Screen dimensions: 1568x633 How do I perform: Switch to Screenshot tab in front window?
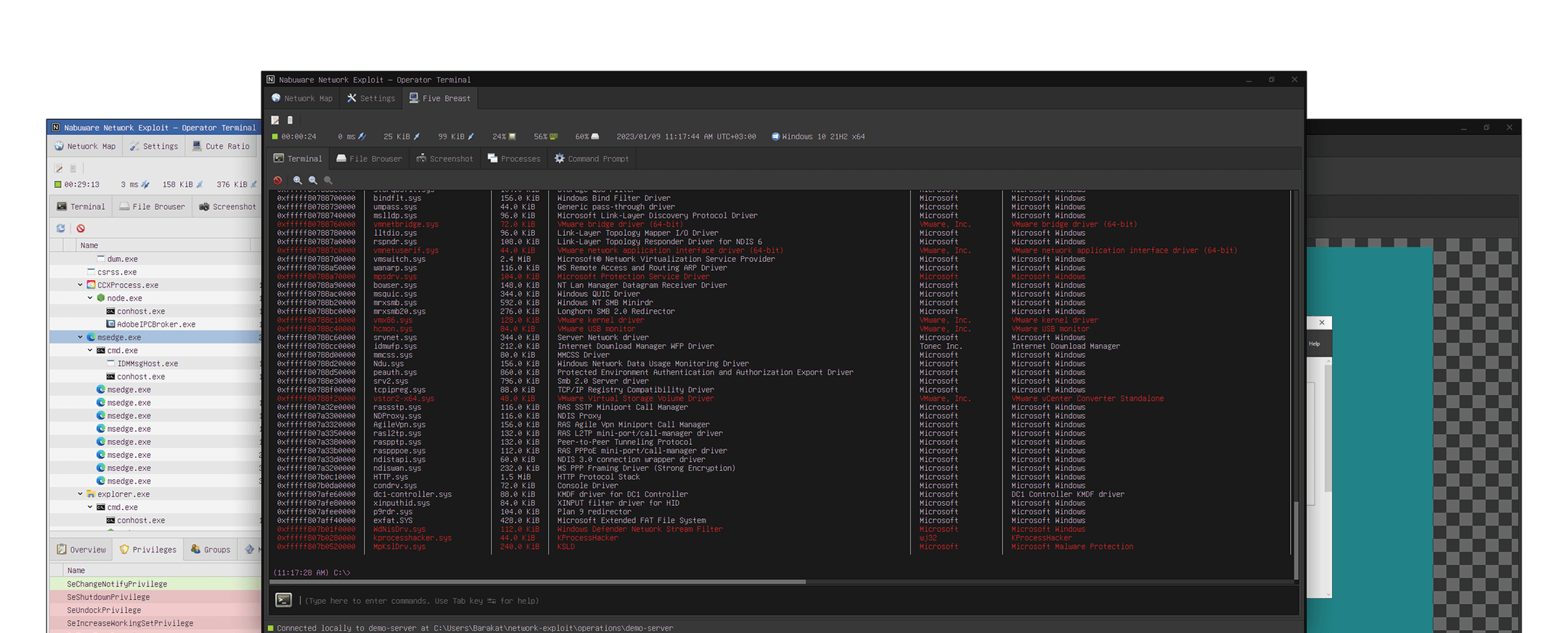coord(444,158)
